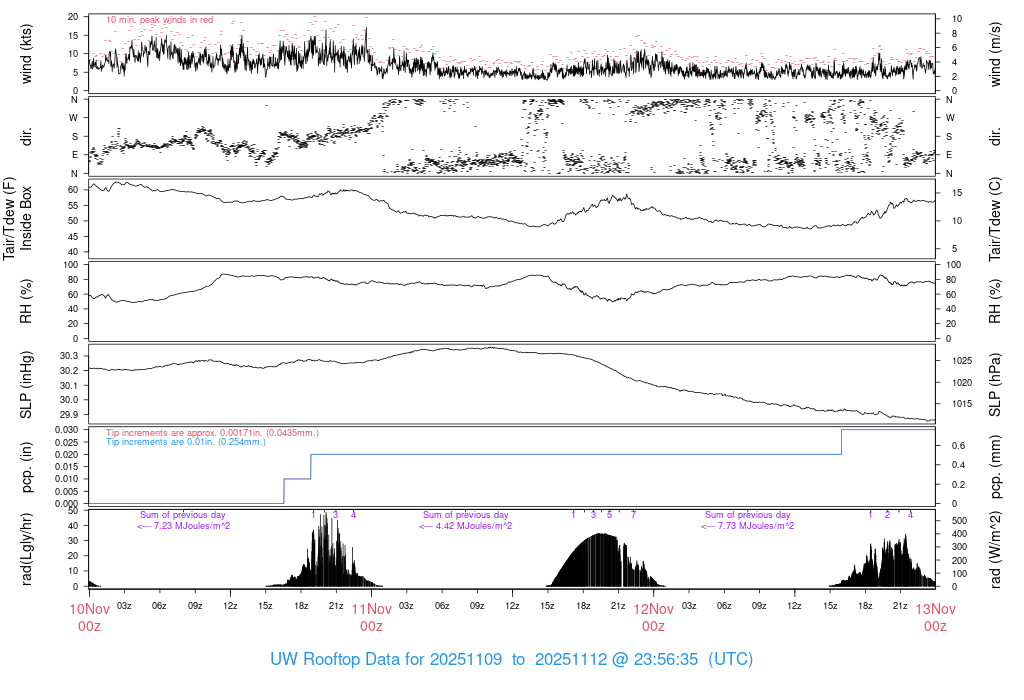Click the "wind (m/s)" right axis label
This screenshot has height=700, width=1024.
(998, 53)
